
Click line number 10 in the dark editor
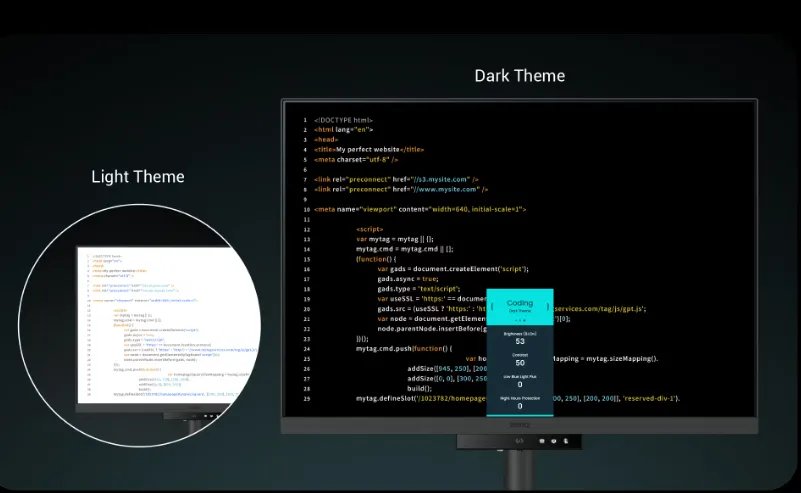(305, 209)
